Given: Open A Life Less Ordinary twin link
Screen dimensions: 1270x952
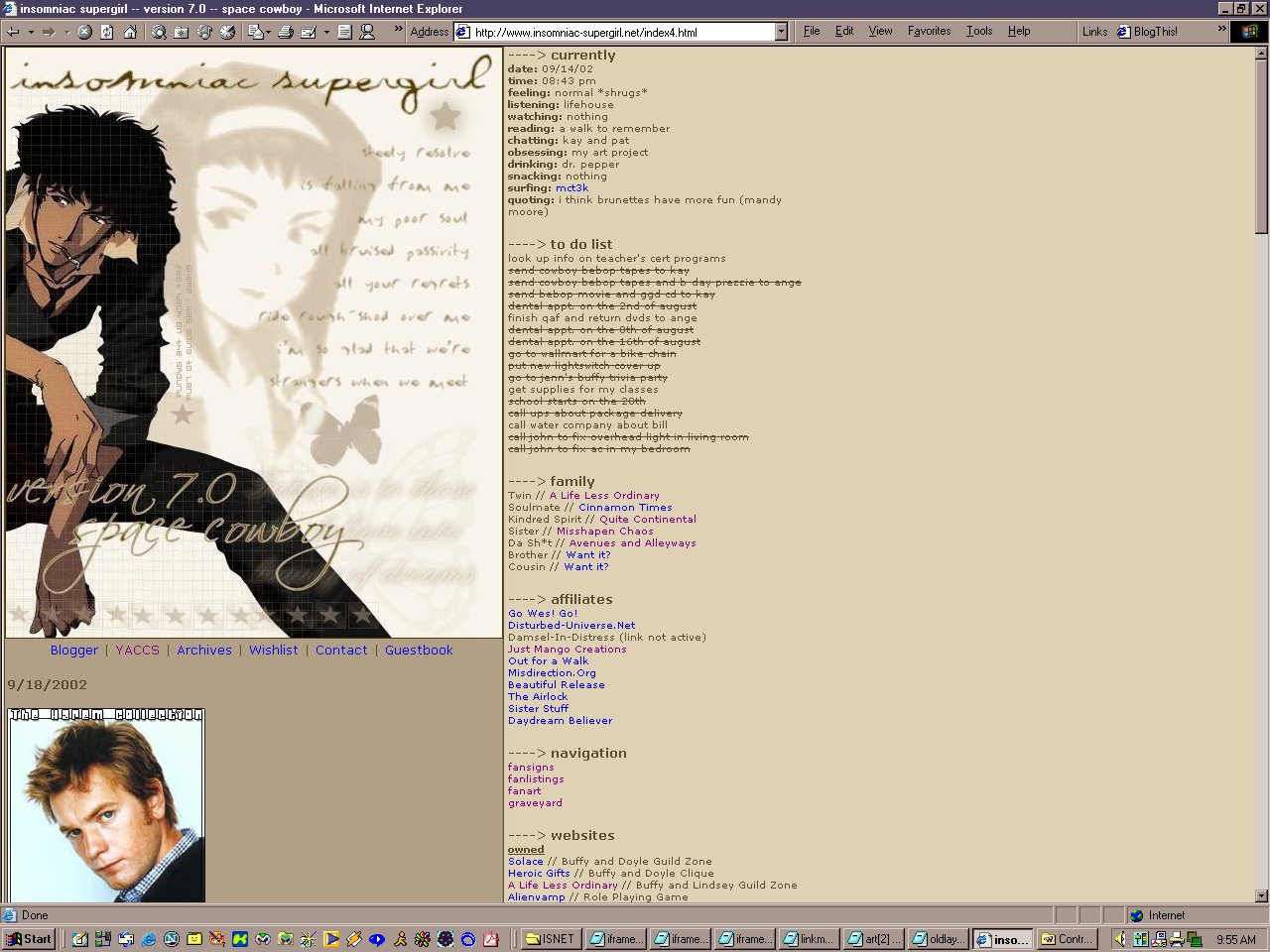Looking at the screenshot, I should (x=604, y=496).
